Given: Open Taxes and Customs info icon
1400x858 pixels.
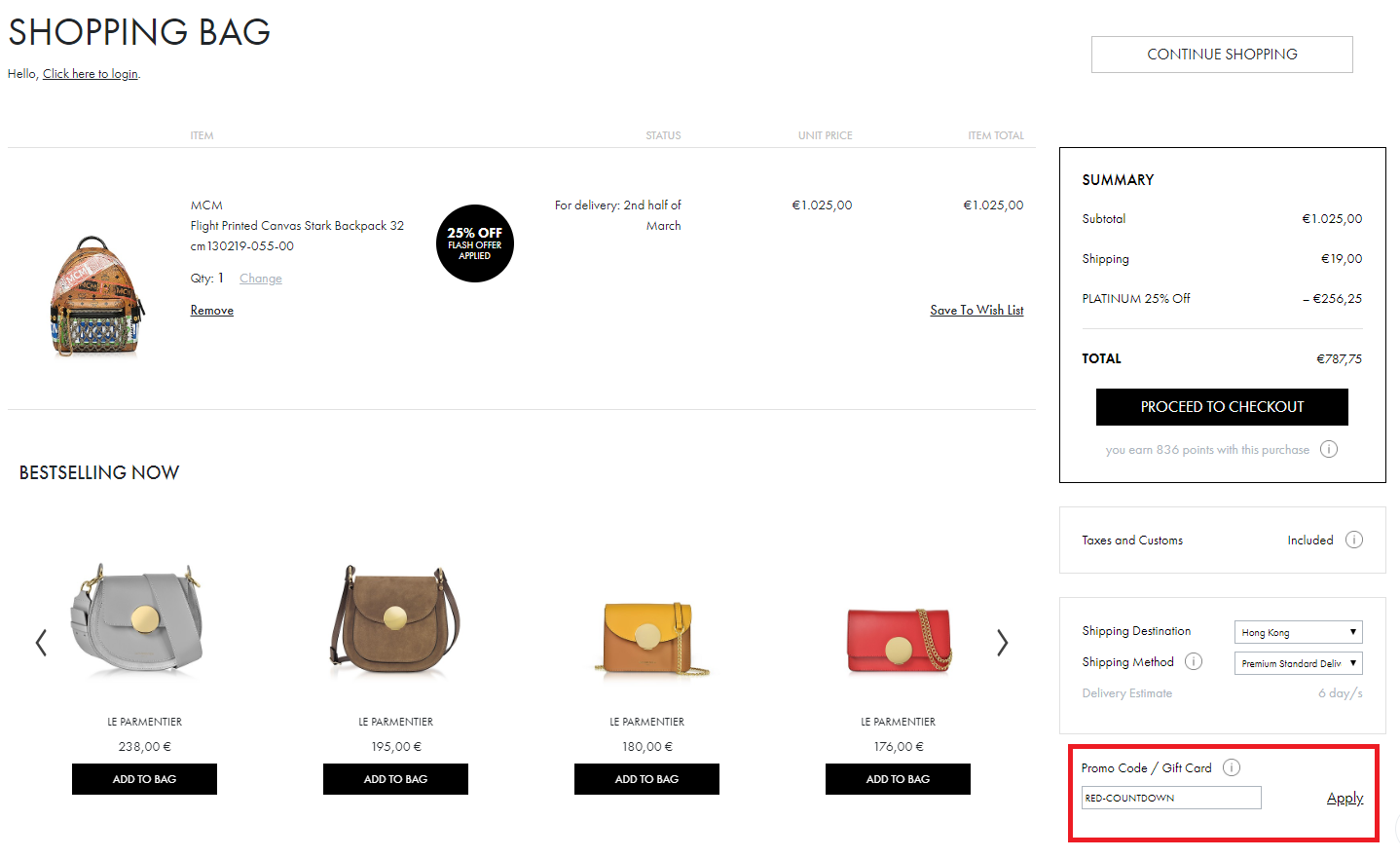Looking at the screenshot, I should click(1354, 540).
